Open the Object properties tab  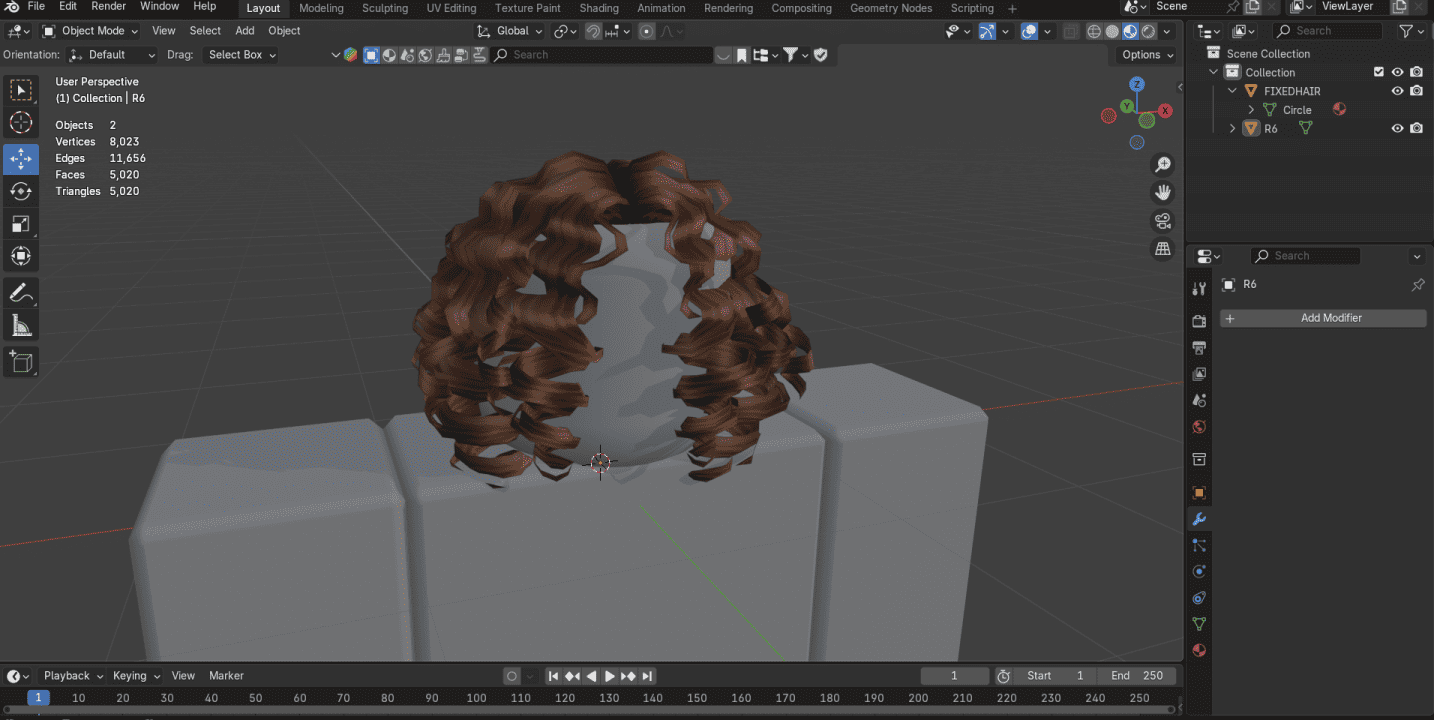(x=1199, y=493)
